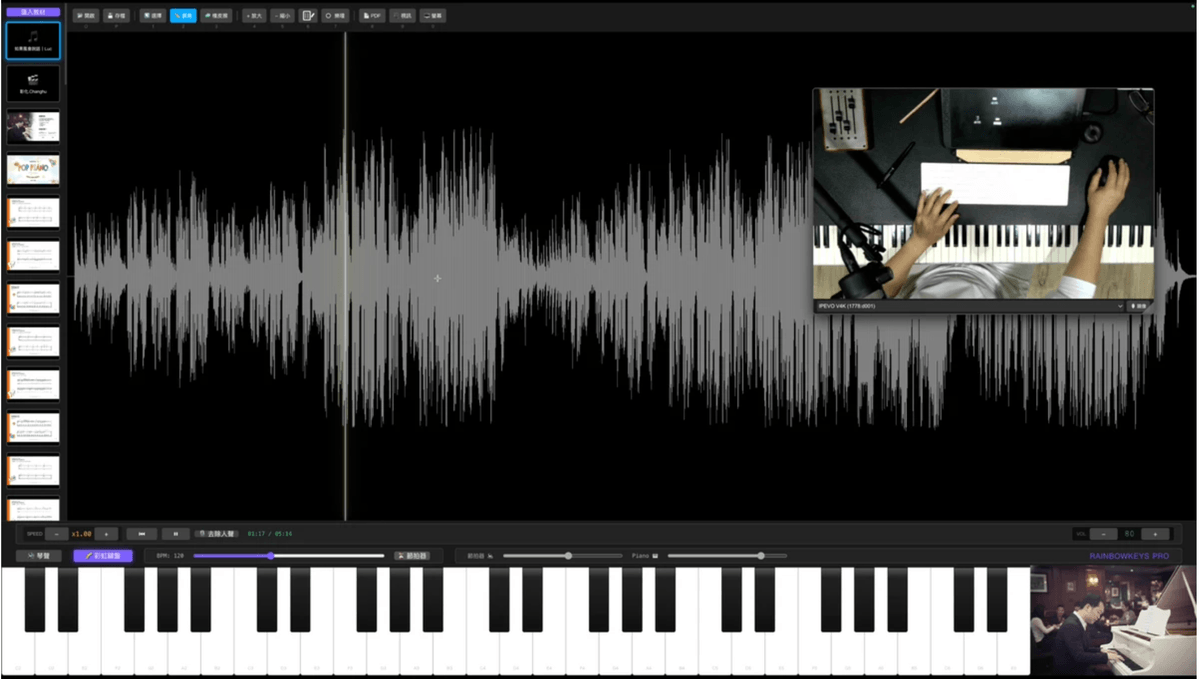Toggle the 彩虹鍵盤 rainbow keyboard mode
1200x679 pixels.
click(103, 555)
